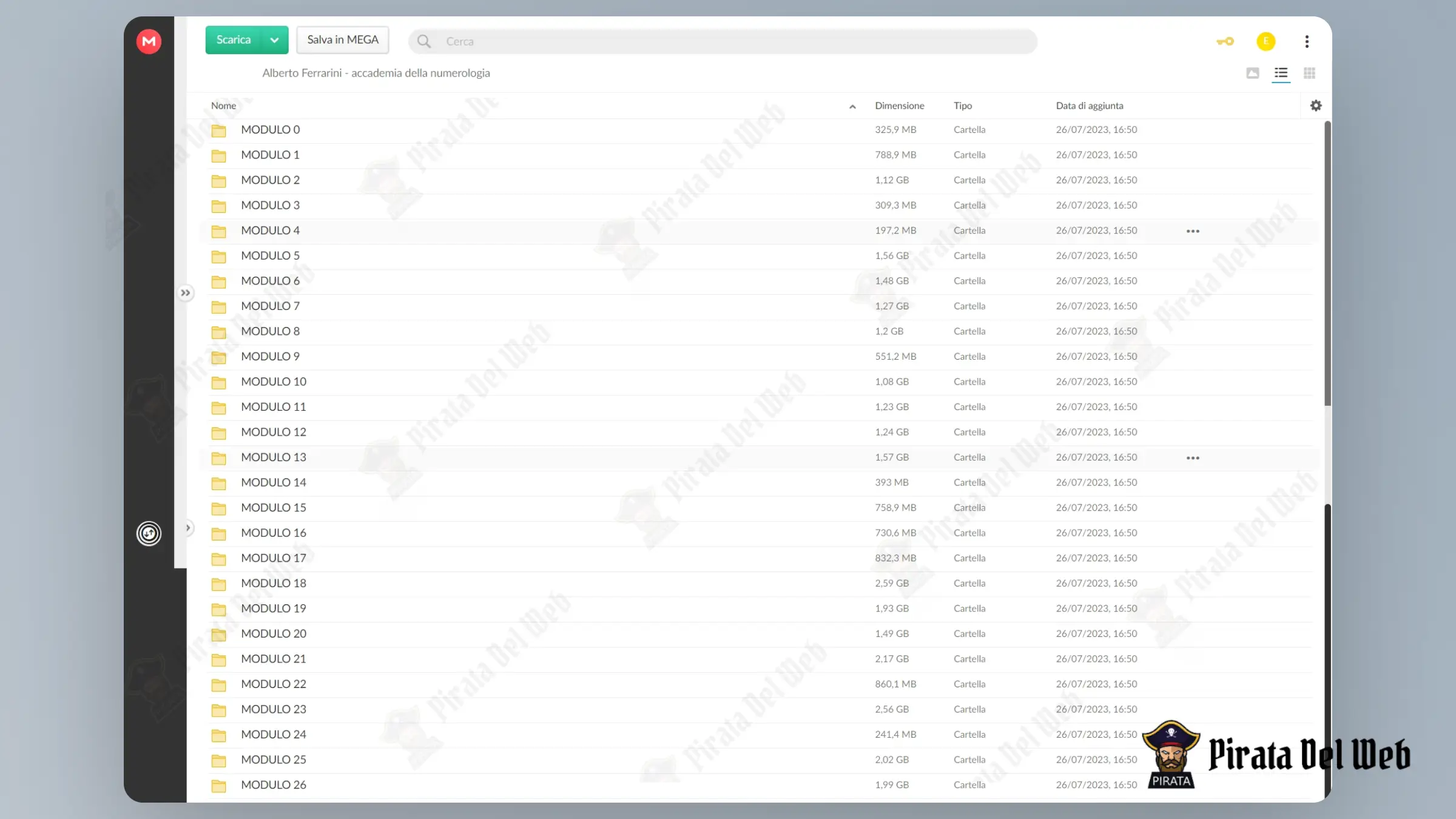
Task: Click the 860,1 MB size value
Action: coord(895,684)
